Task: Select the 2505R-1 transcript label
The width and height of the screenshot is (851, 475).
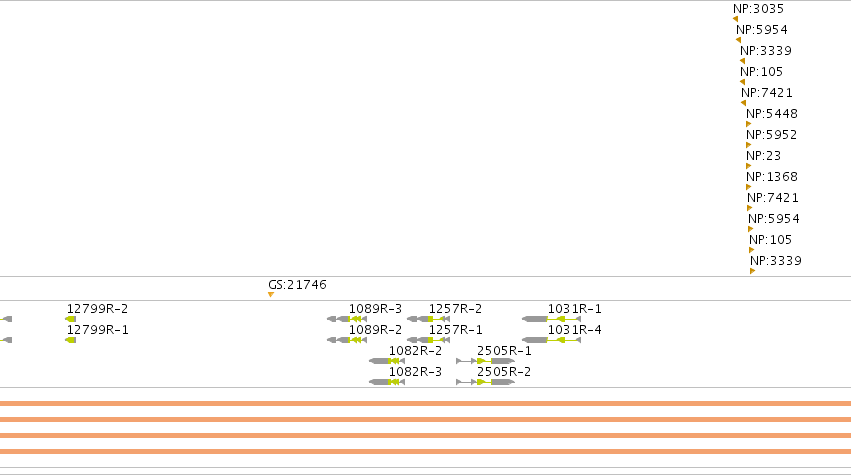Action: [504, 351]
